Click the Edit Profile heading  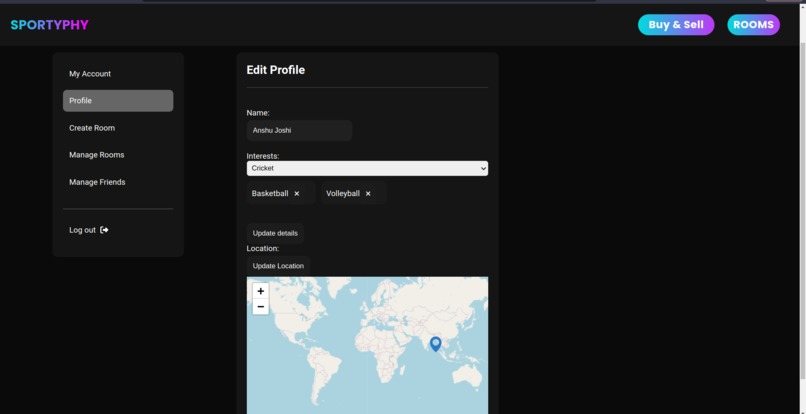coord(276,70)
